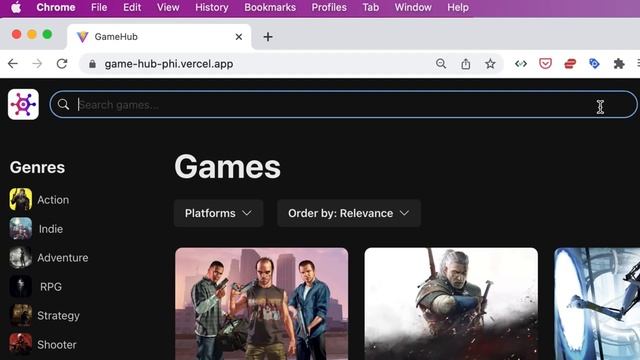Open the GTA game card image
Viewport: 640px width, 360px height.
[262, 304]
